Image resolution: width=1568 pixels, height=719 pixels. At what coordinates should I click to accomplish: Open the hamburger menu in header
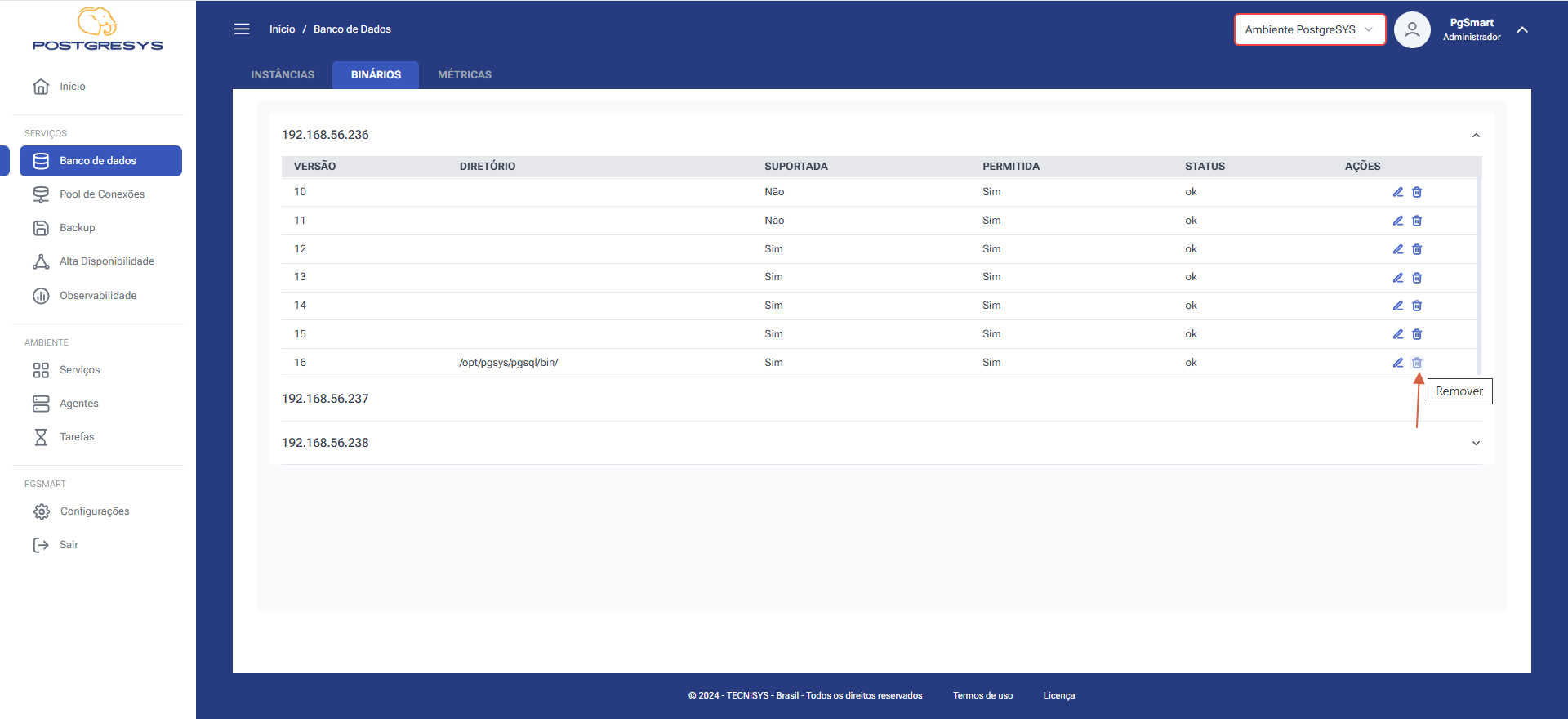pos(242,29)
